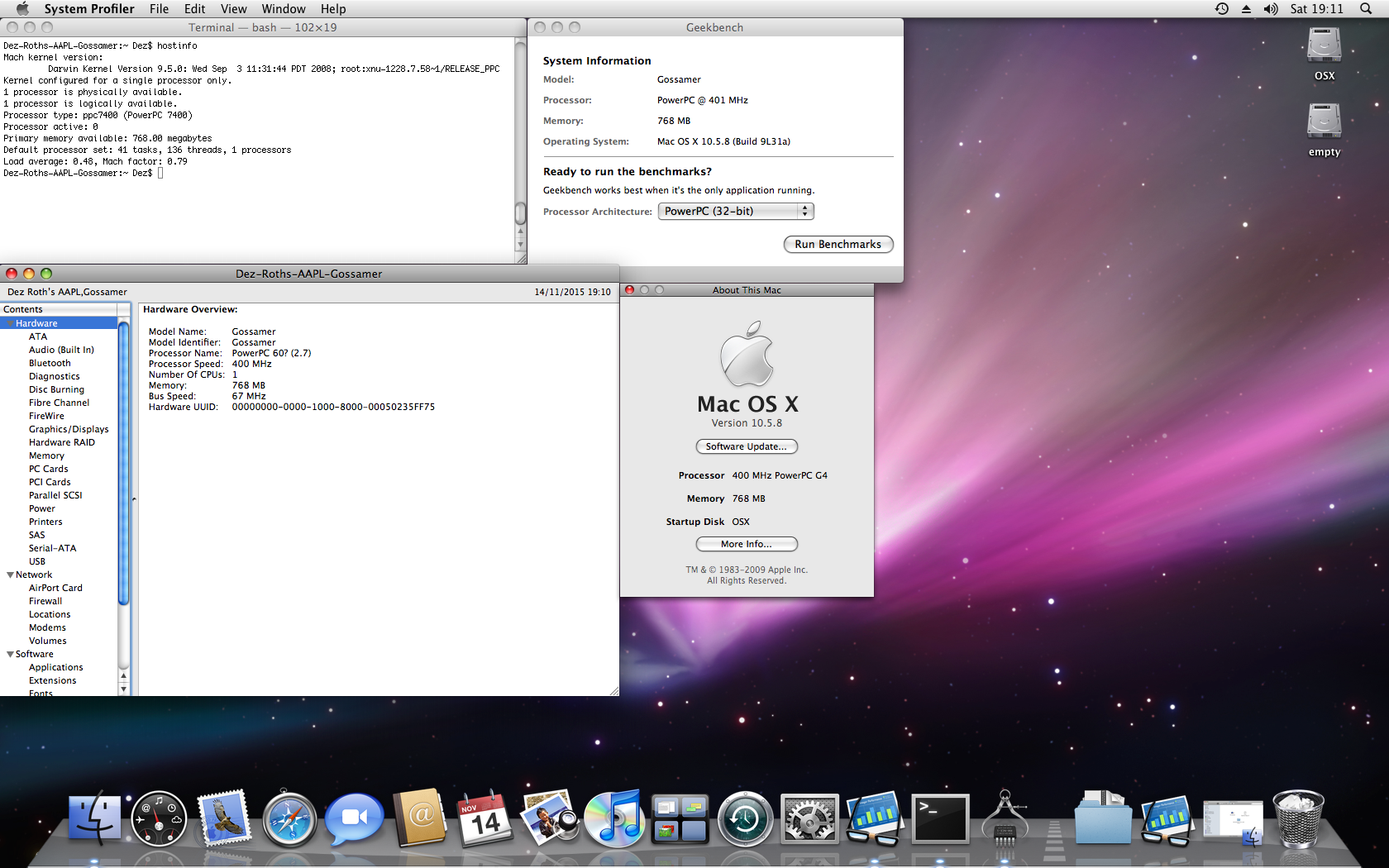
Task: Click the volume icon in the menu bar
Action: coord(1271,8)
